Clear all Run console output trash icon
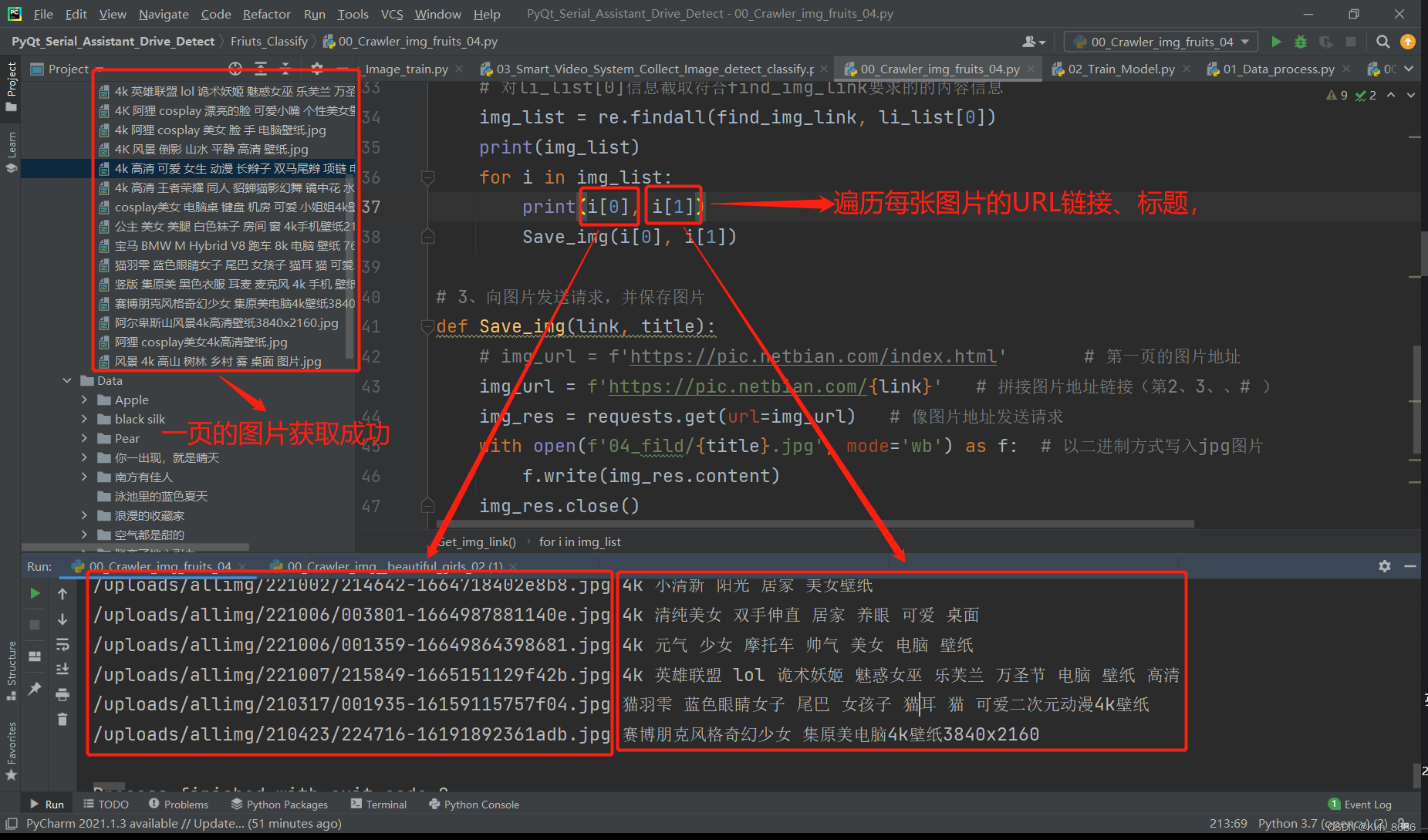Screen dimensions: 1428x840 click(x=62, y=719)
